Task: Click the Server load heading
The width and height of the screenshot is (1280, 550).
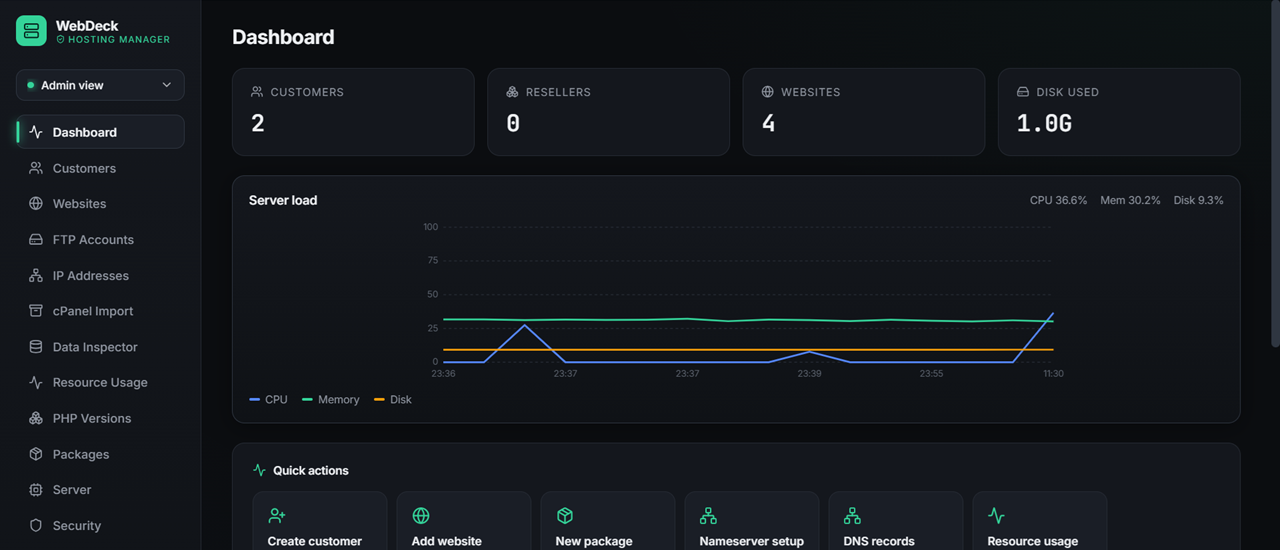Action: (283, 200)
